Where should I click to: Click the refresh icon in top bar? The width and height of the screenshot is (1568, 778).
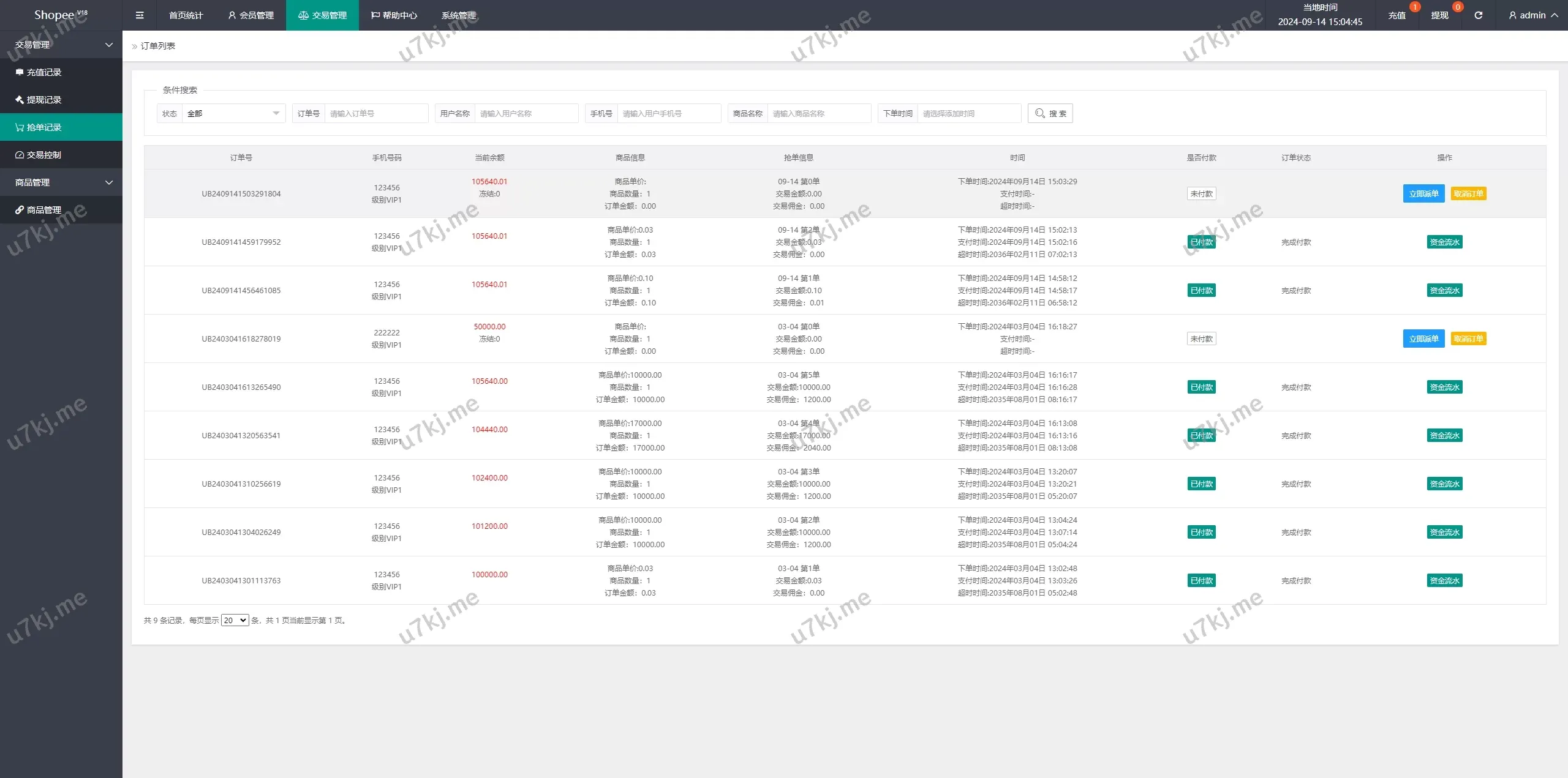[x=1478, y=15]
